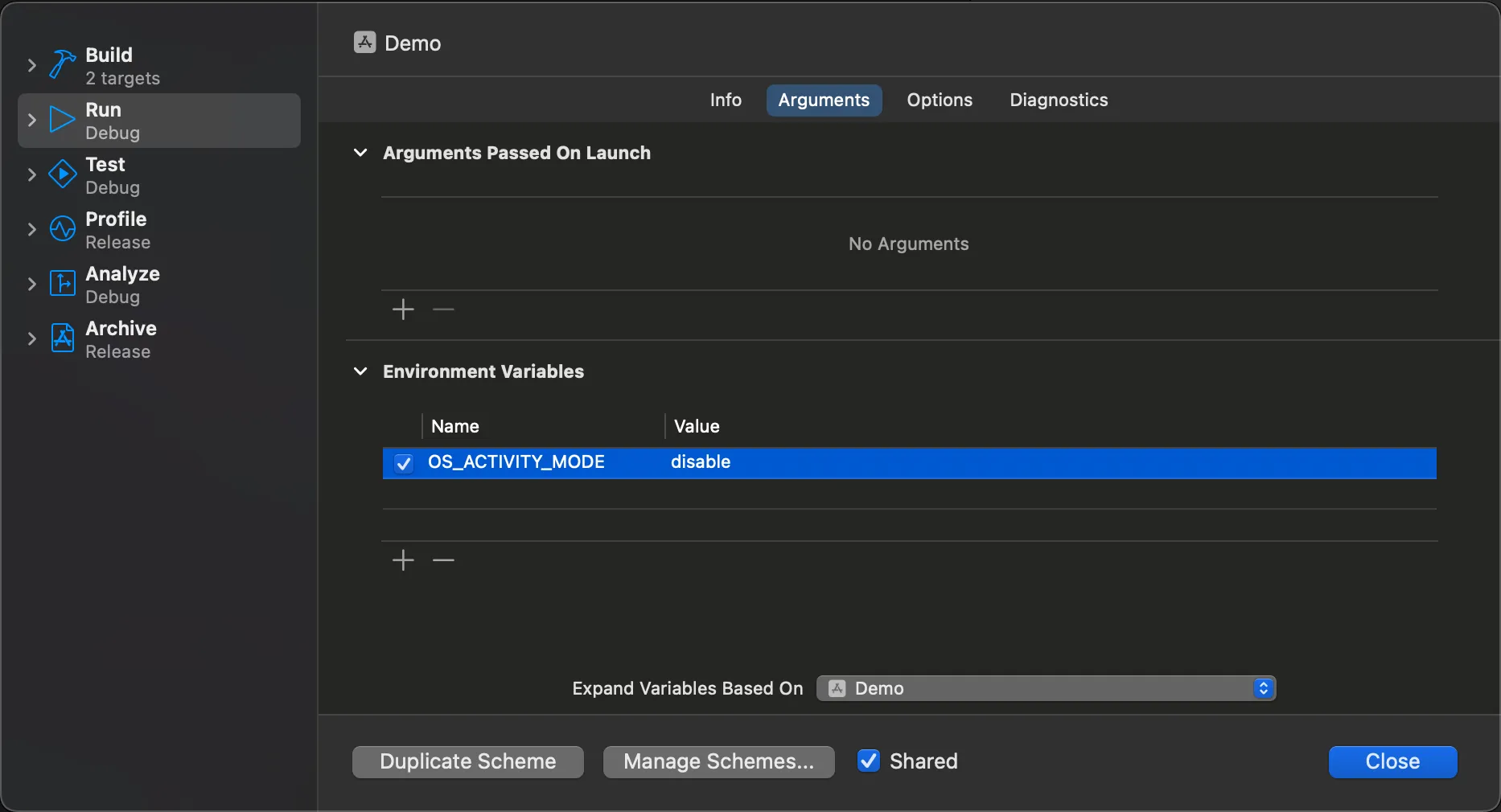Select the Arguments tab
The image size is (1501, 812).
point(824,100)
